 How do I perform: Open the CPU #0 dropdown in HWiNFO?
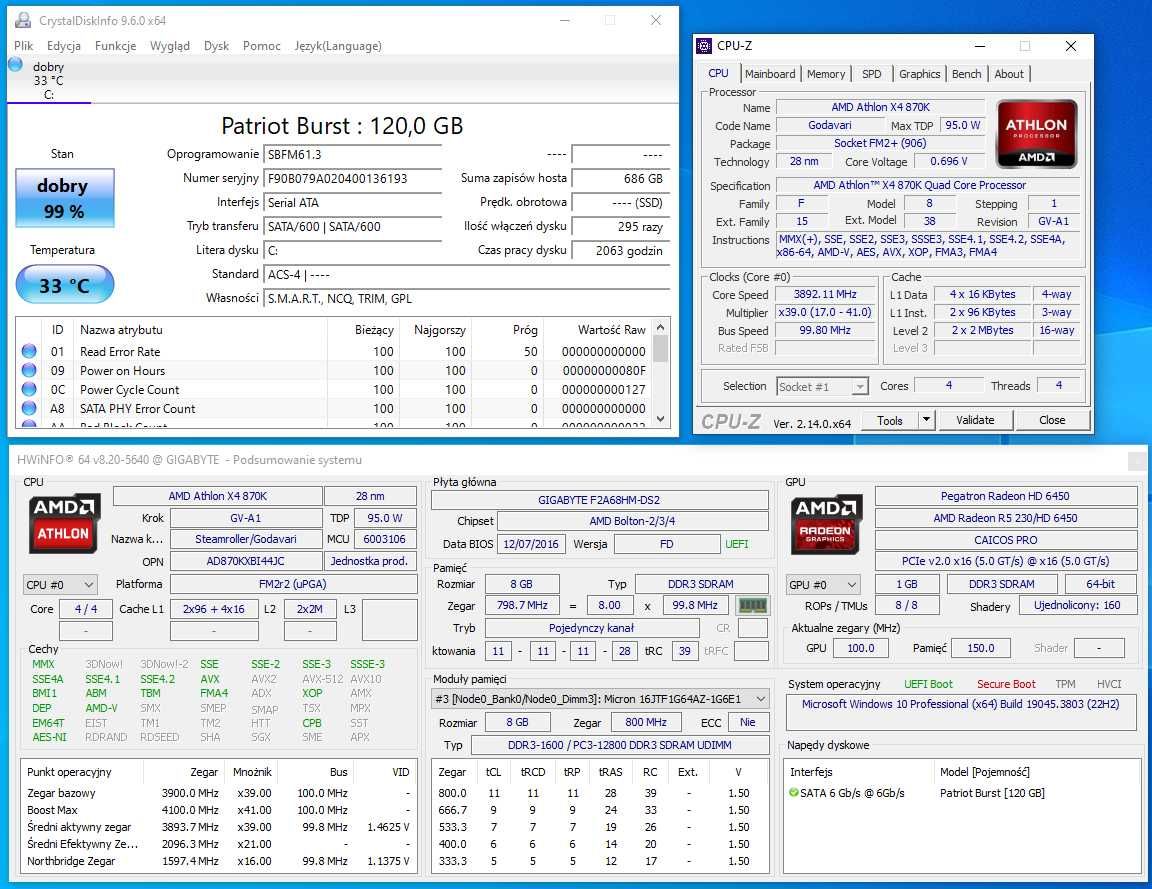click(x=60, y=585)
